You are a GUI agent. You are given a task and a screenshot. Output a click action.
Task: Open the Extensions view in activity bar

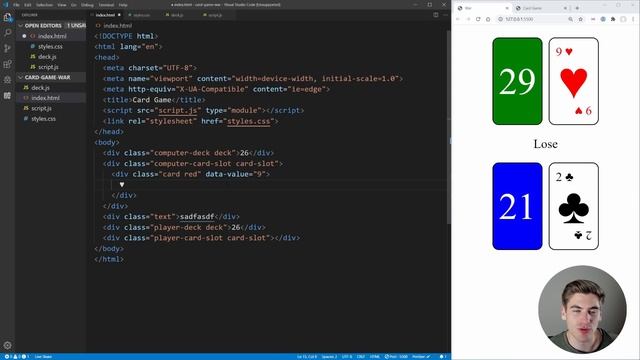click(7, 64)
